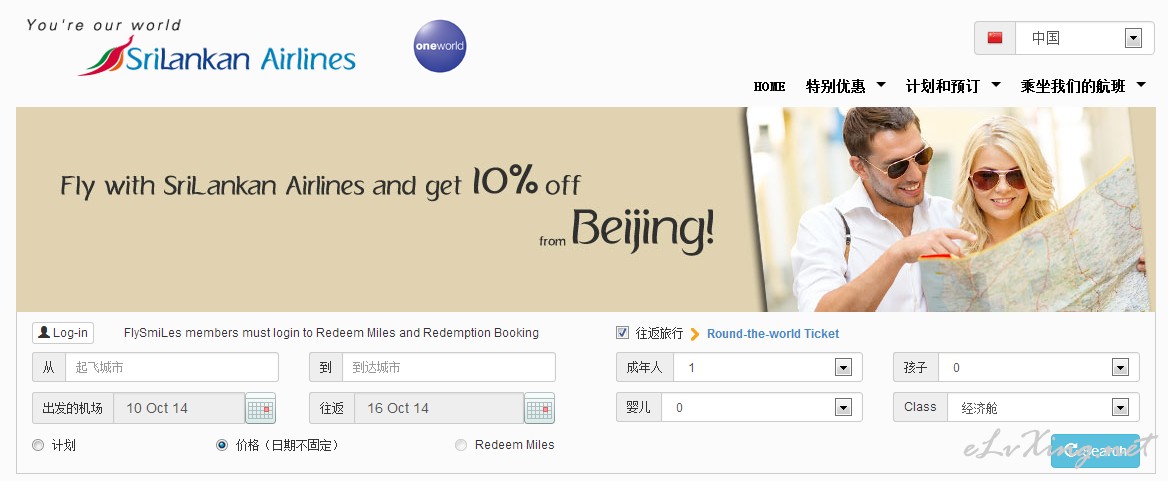Select the Redeem Miles radio option
This screenshot has width=1168, height=481.
(x=461, y=445)
